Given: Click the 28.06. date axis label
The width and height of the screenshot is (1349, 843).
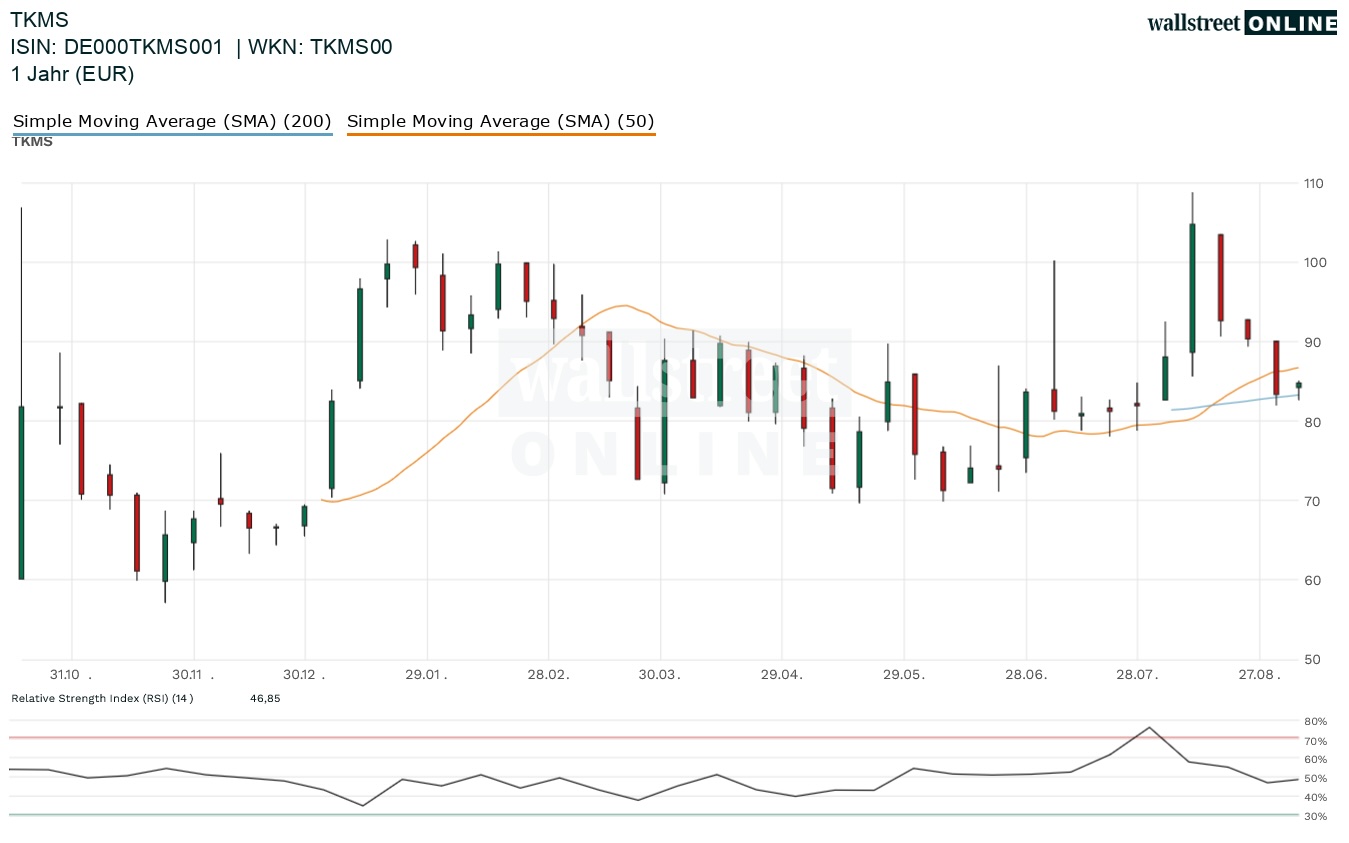Looking at the screenshot, I should (1026, 675).
